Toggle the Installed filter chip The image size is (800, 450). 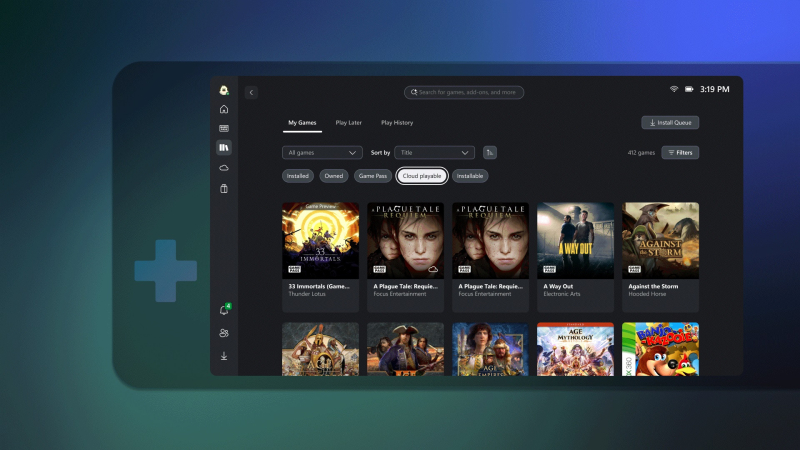(x=298, y=176)
